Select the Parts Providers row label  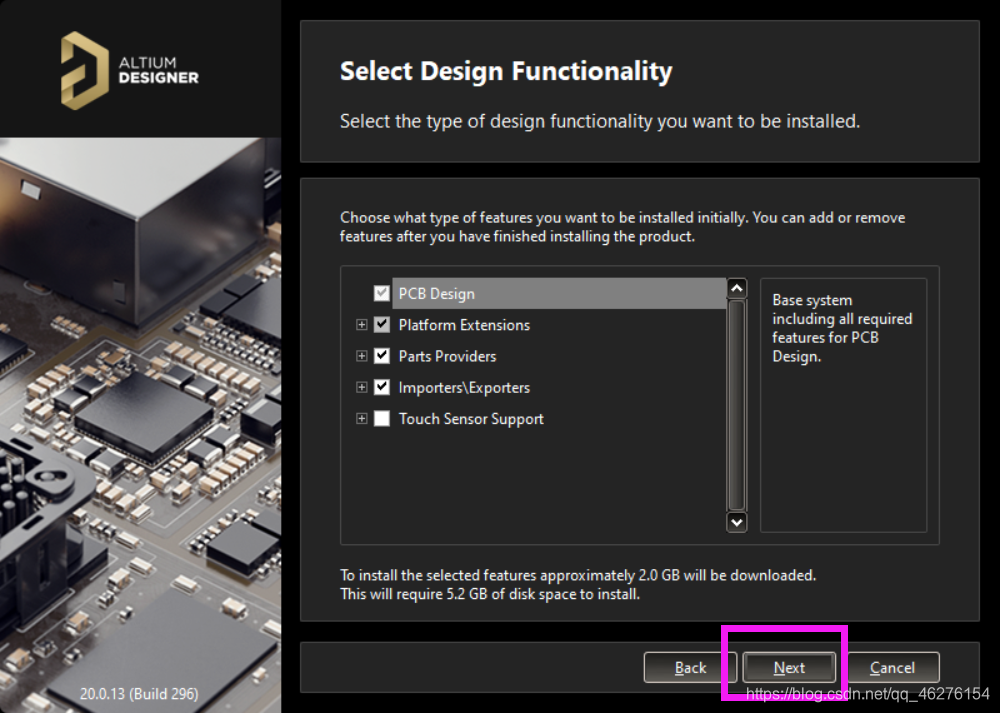point(447,356)
